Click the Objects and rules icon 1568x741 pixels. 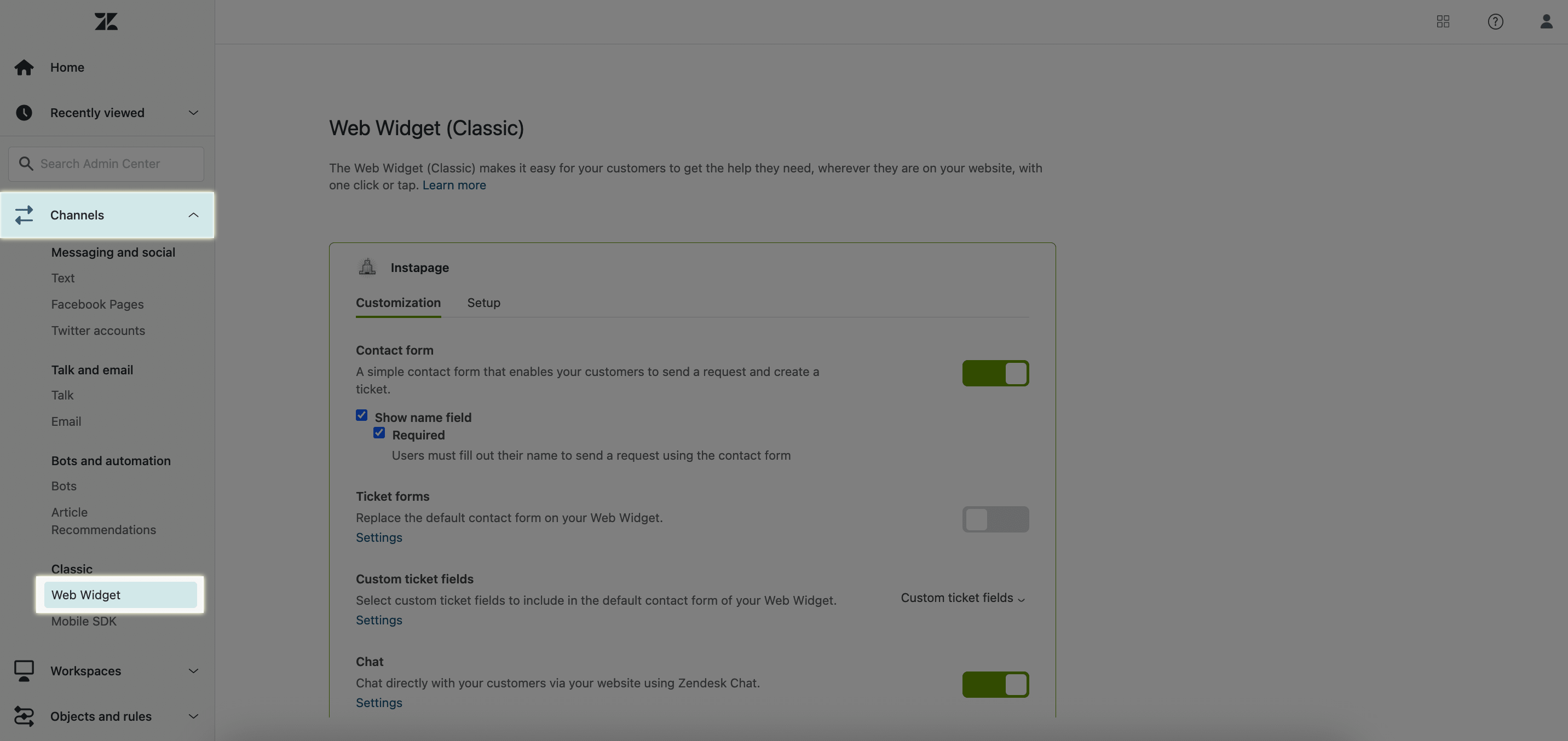pos(24,716)
